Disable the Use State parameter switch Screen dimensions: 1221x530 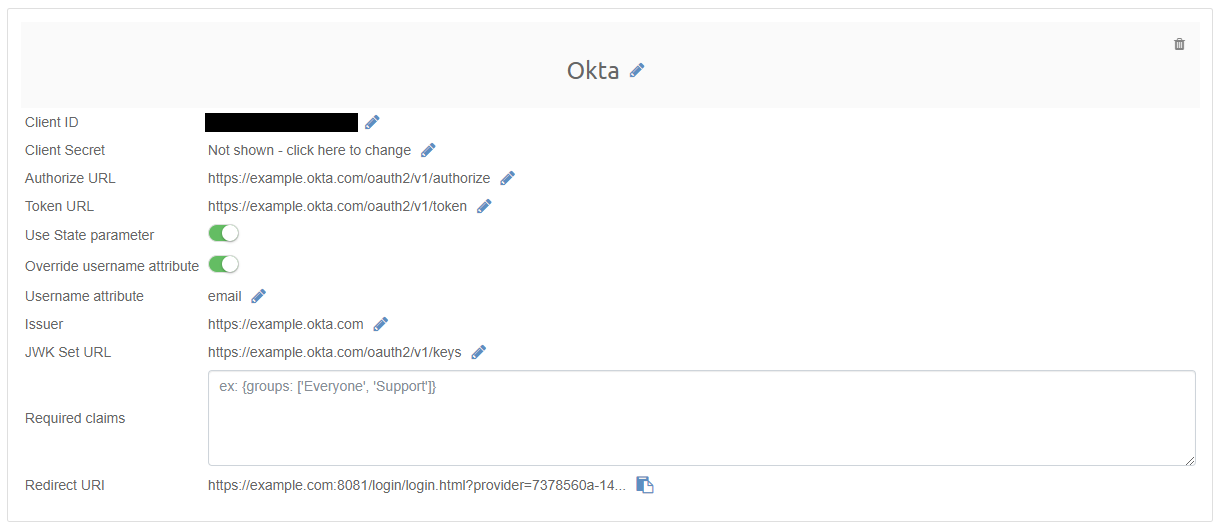click(x=223, y=234)
